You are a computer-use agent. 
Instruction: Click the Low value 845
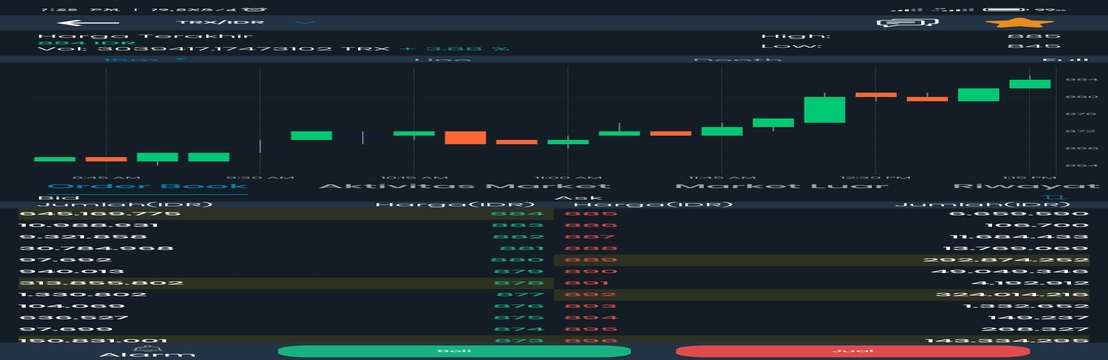coord(1034,47)
